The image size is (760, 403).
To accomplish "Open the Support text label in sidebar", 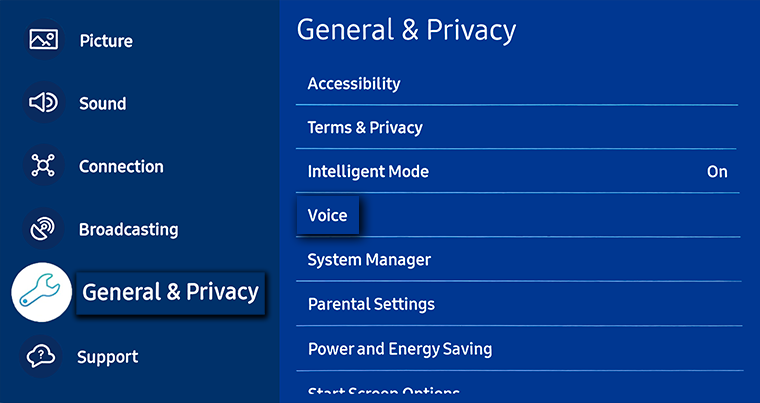I will pyautogui.click(x=107, y=357).
